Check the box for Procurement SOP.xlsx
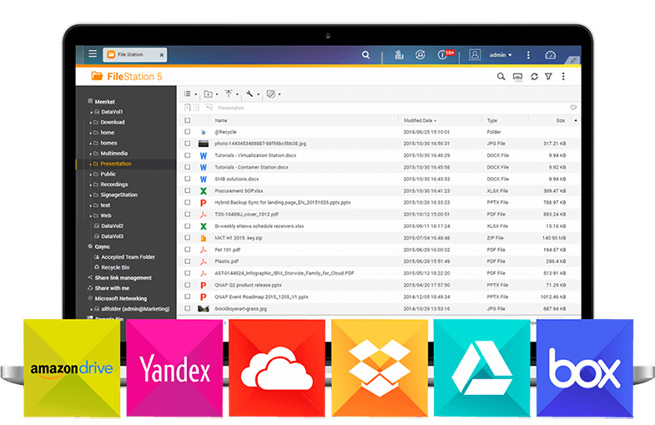The width and height of the screenshot is (655, 425). (x=187, y=190)
